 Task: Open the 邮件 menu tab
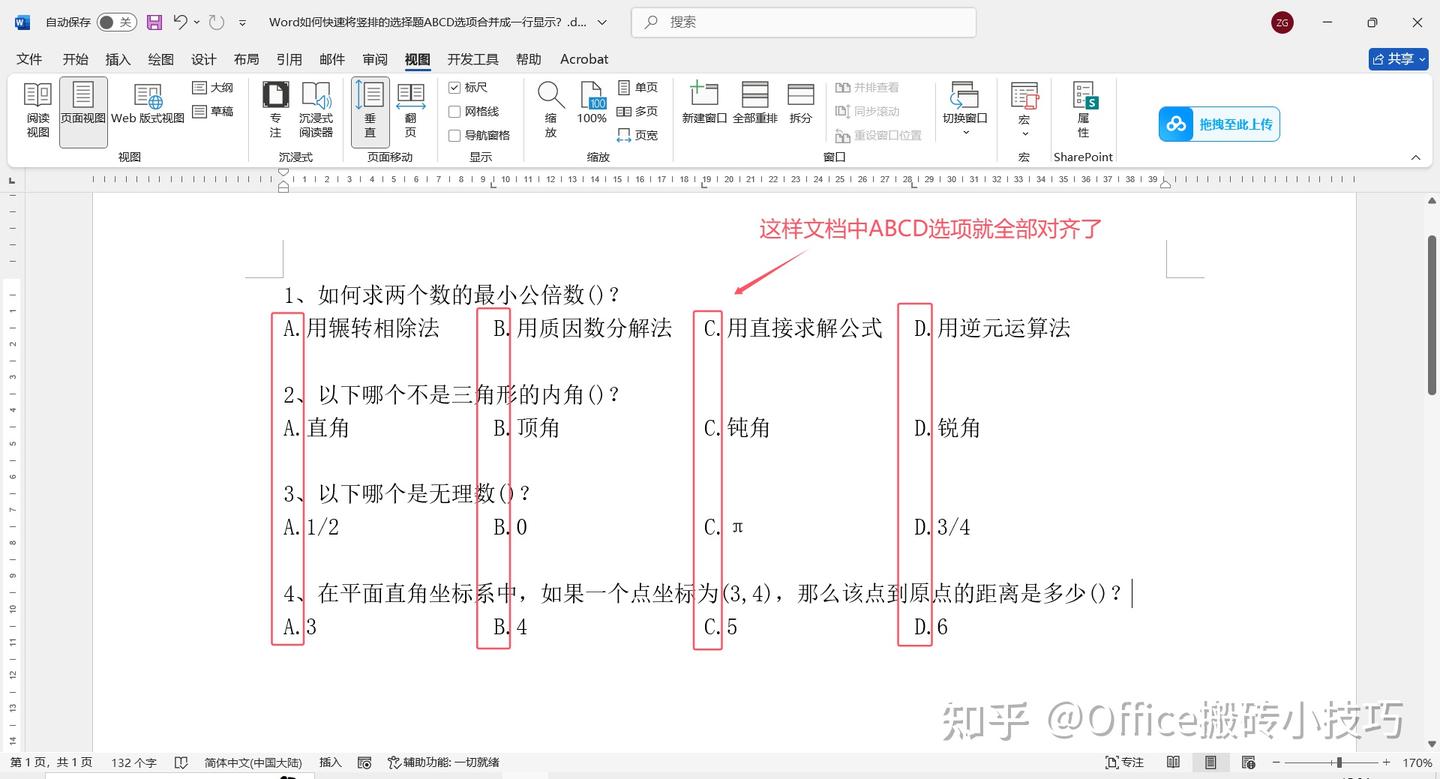pyautogui.click(x=331, y=59)
